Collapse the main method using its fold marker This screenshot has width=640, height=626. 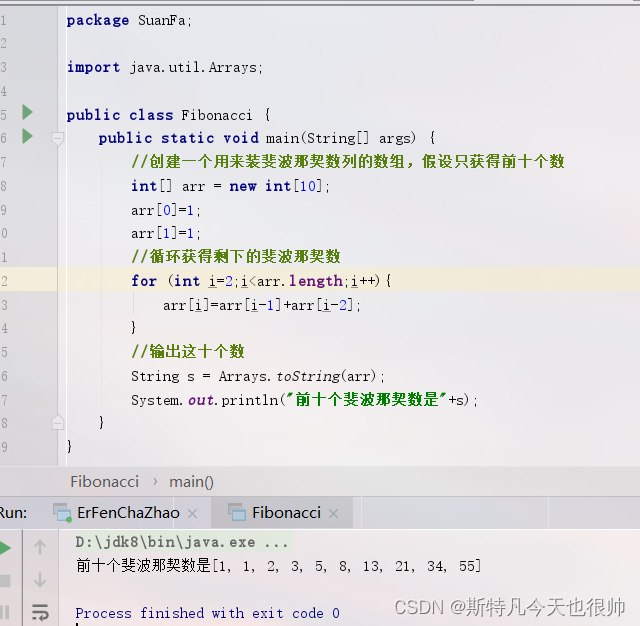58,138
